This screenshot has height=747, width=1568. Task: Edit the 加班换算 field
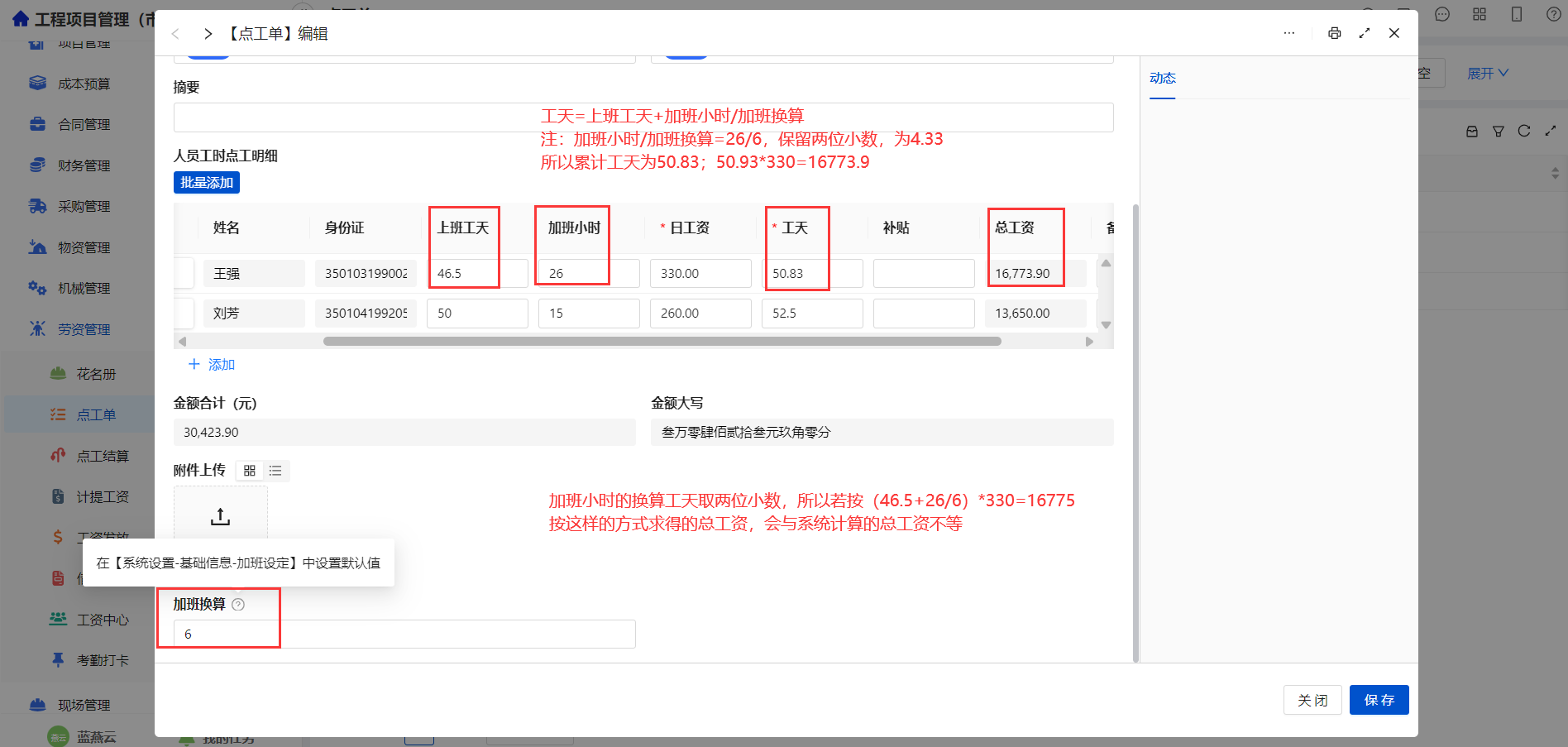[x=404, y=634]
